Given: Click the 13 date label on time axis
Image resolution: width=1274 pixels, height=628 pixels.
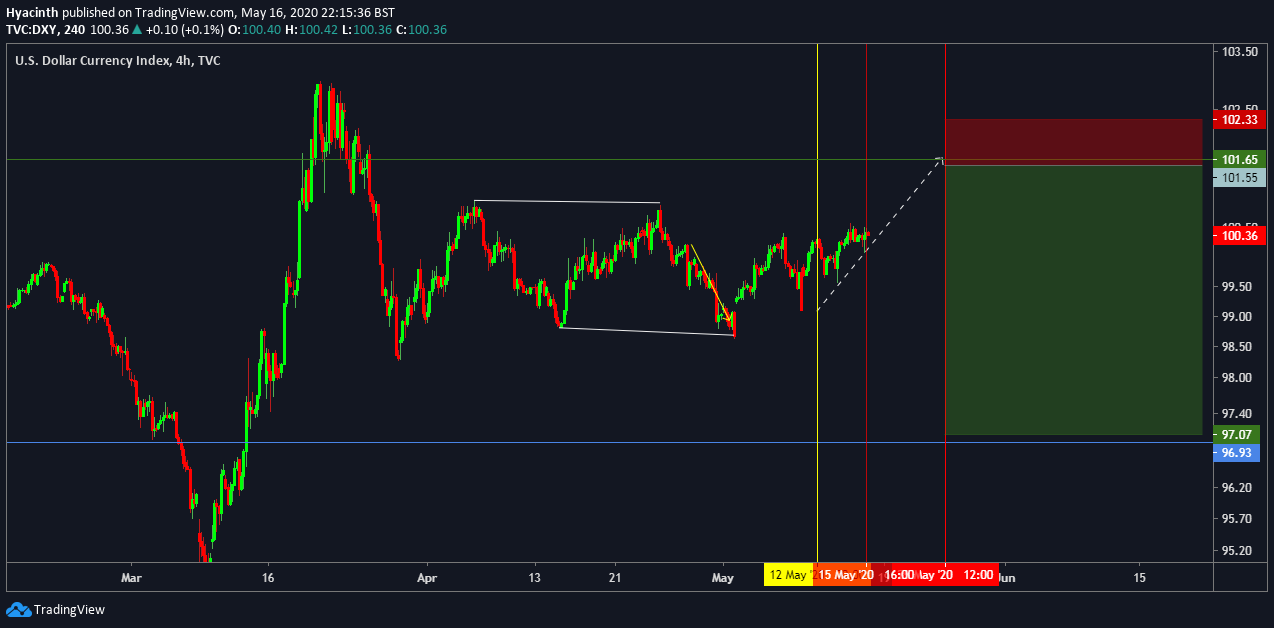Looking at the screenshot, I should (534, 578).
